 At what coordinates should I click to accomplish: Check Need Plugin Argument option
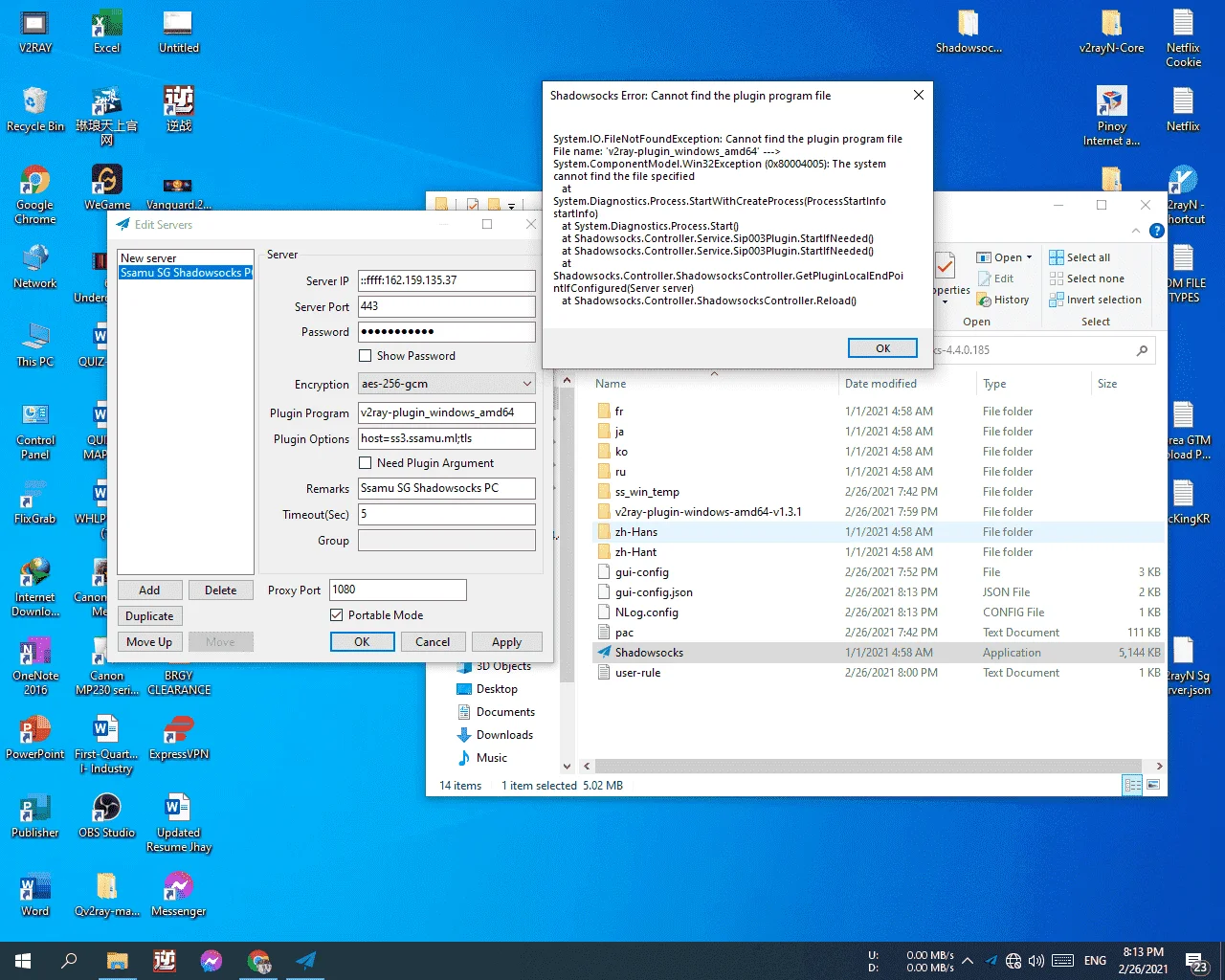[x=365, y=463]
